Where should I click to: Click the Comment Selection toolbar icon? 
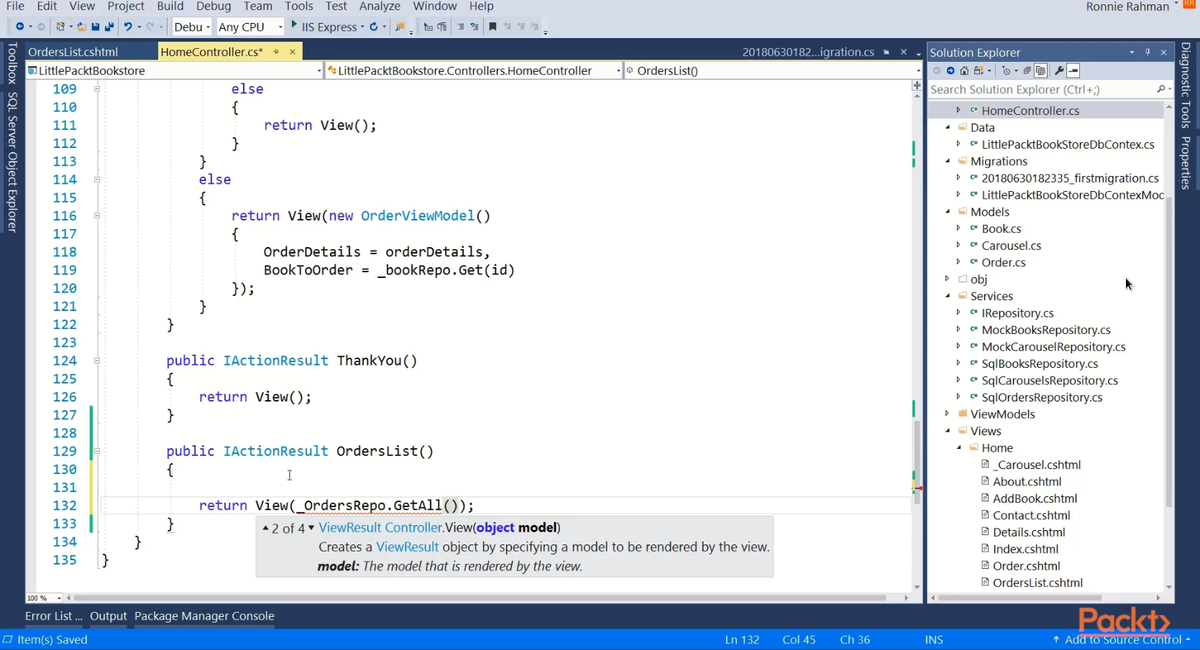460,26
